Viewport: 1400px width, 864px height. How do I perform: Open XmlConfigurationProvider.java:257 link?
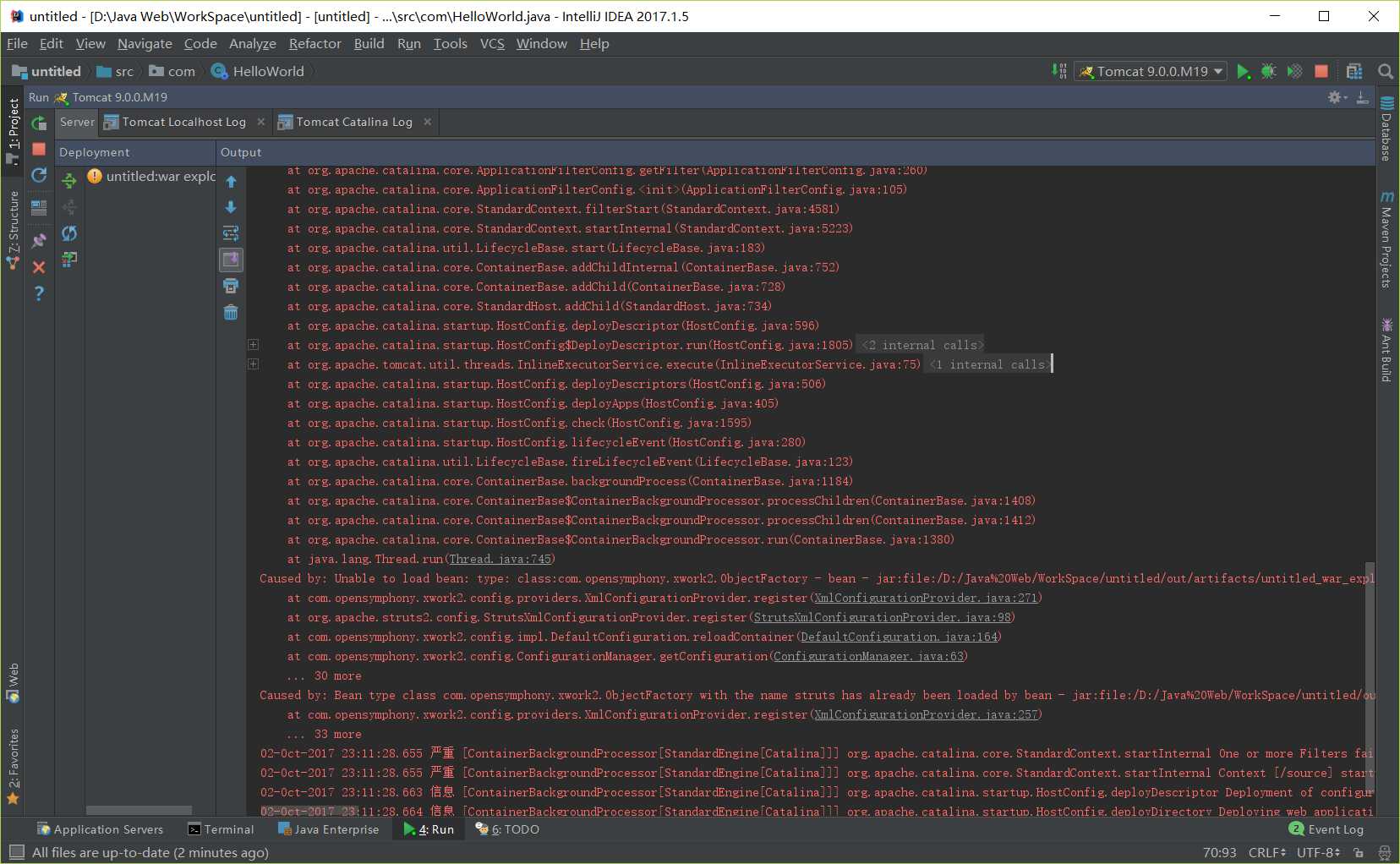926,715
